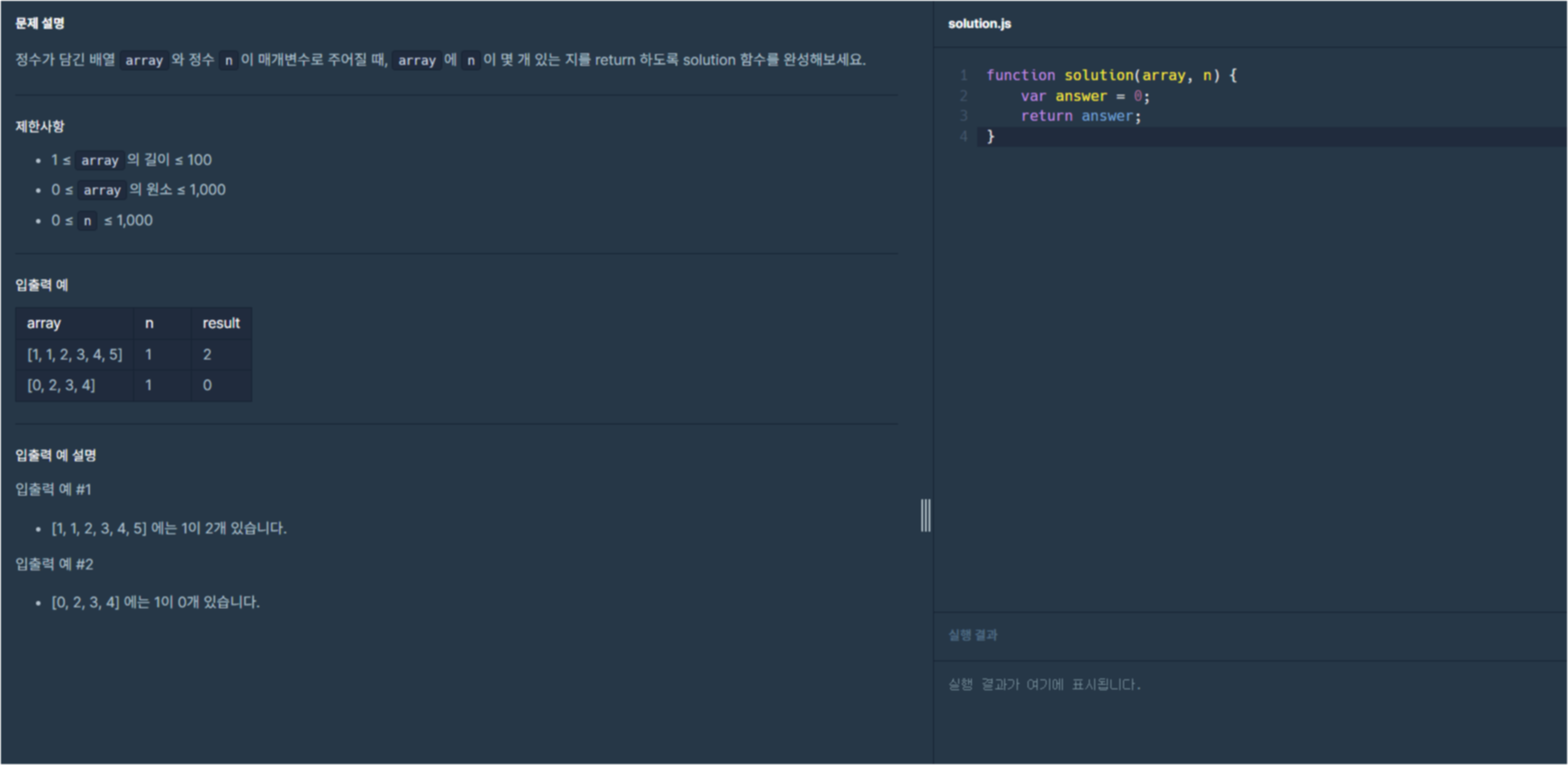Image resolution: width=1568 pixels, height=765 pixels.
Task: Click the 'array' table header cell
Action: pyautogui.click(x=74, y=323)
